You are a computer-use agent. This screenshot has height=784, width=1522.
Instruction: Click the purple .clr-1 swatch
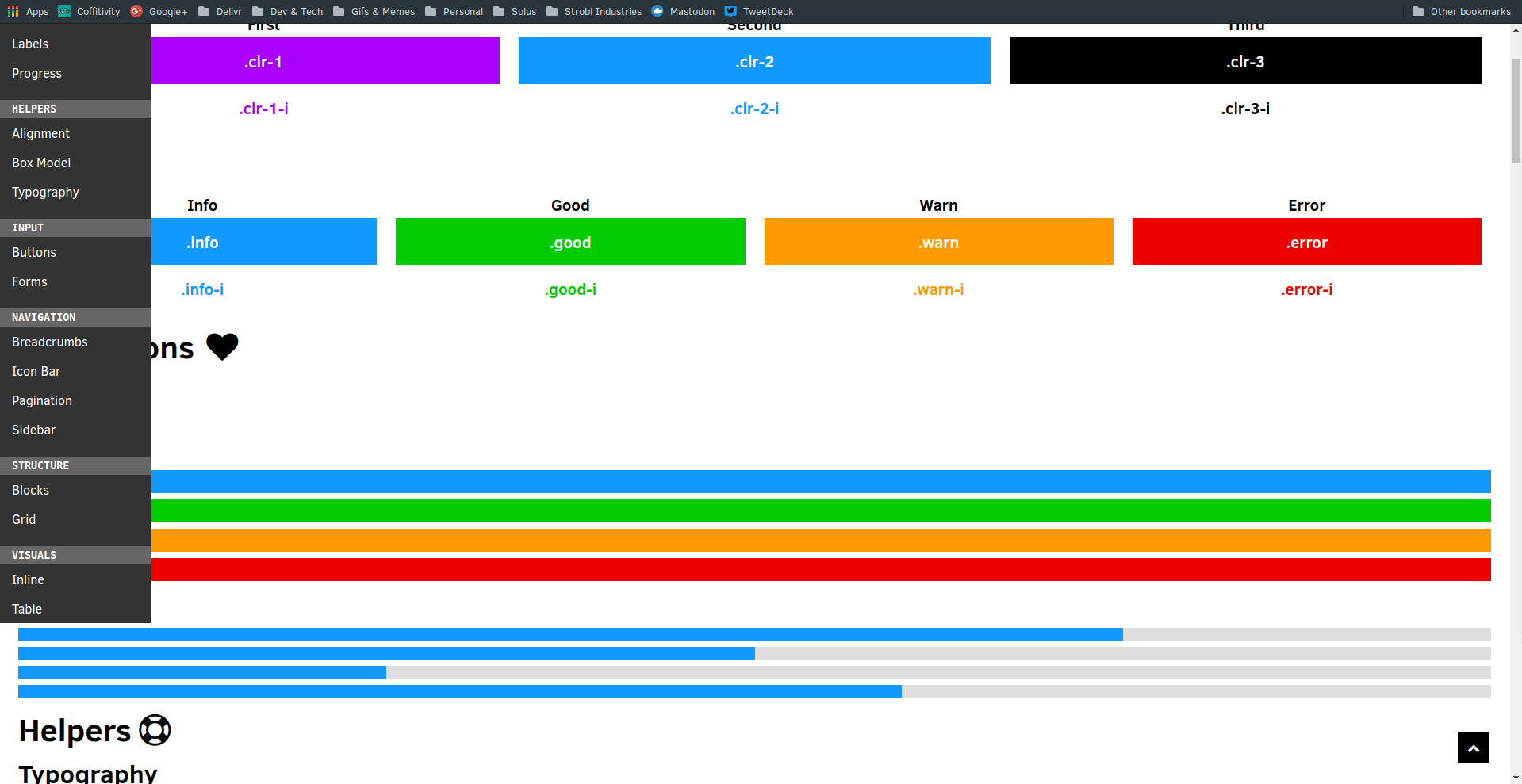(325, 60)
